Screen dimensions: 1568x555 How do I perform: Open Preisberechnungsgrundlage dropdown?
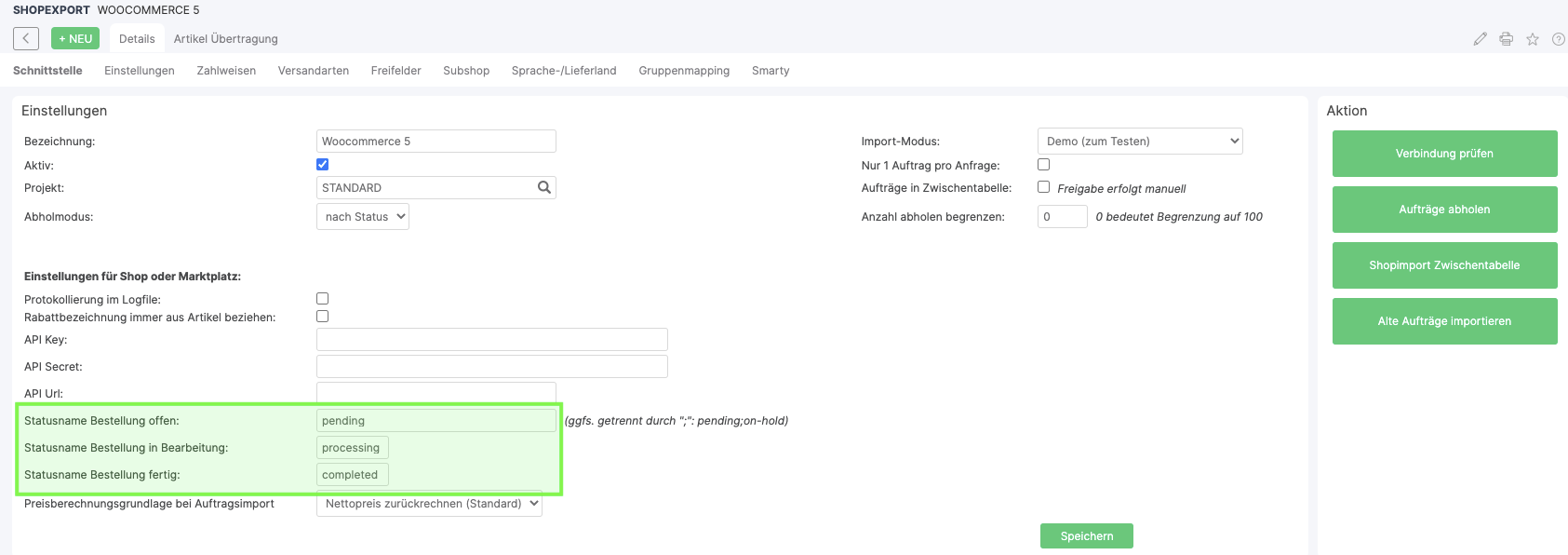429,504
